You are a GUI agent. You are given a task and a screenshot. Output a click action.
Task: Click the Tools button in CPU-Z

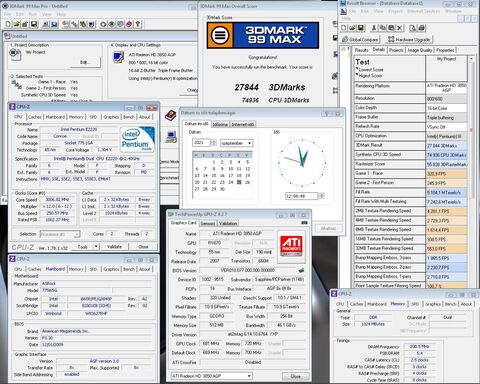click(x=82, y=247)
